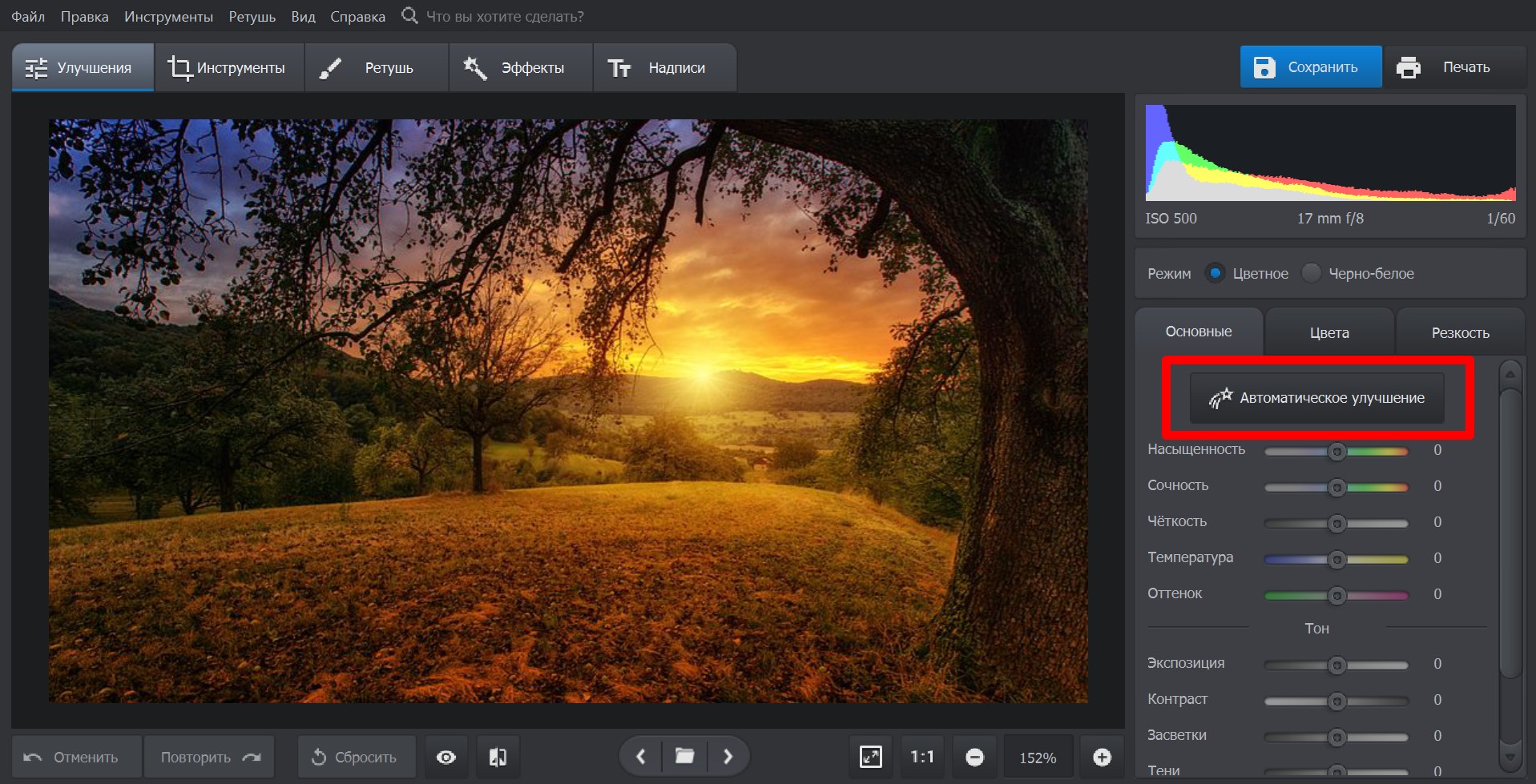The width and height of the screenshot is (1536, 784).
Task: Click the Насыщенность value 0
Action: pyautogui.click(x=1437, y=450)
